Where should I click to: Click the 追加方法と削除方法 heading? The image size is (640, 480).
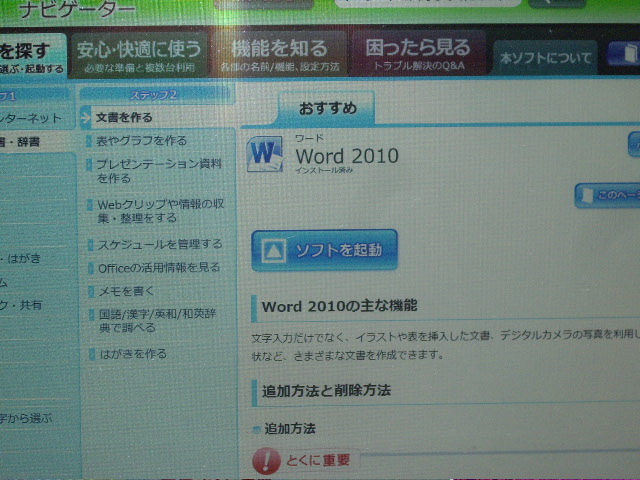click(327, 391)
